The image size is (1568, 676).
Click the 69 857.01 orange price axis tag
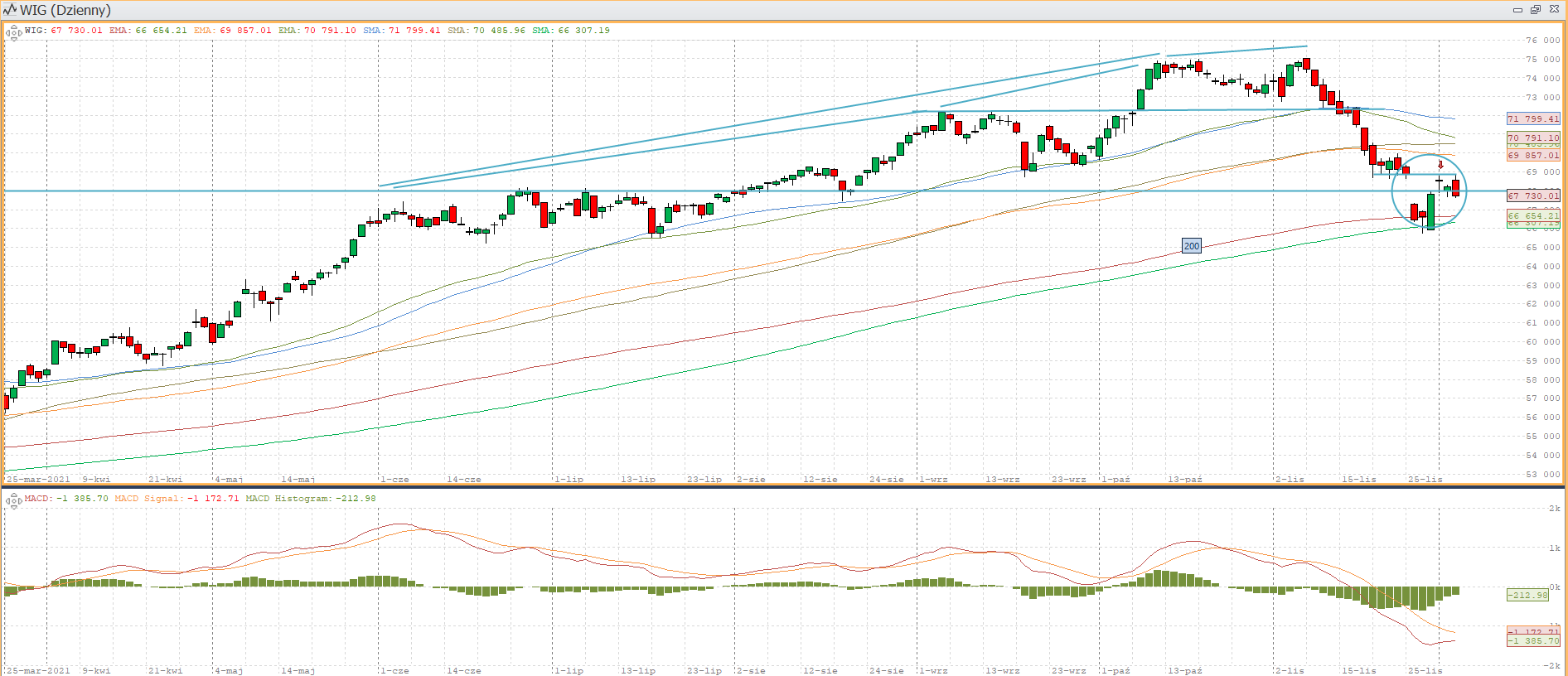click(1532, 156)
